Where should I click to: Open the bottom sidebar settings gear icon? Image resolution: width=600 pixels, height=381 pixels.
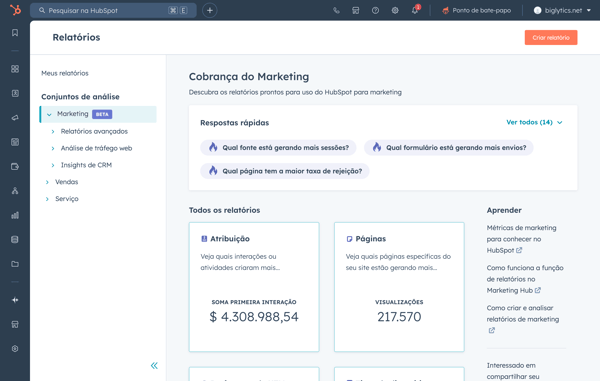point(15,349)
